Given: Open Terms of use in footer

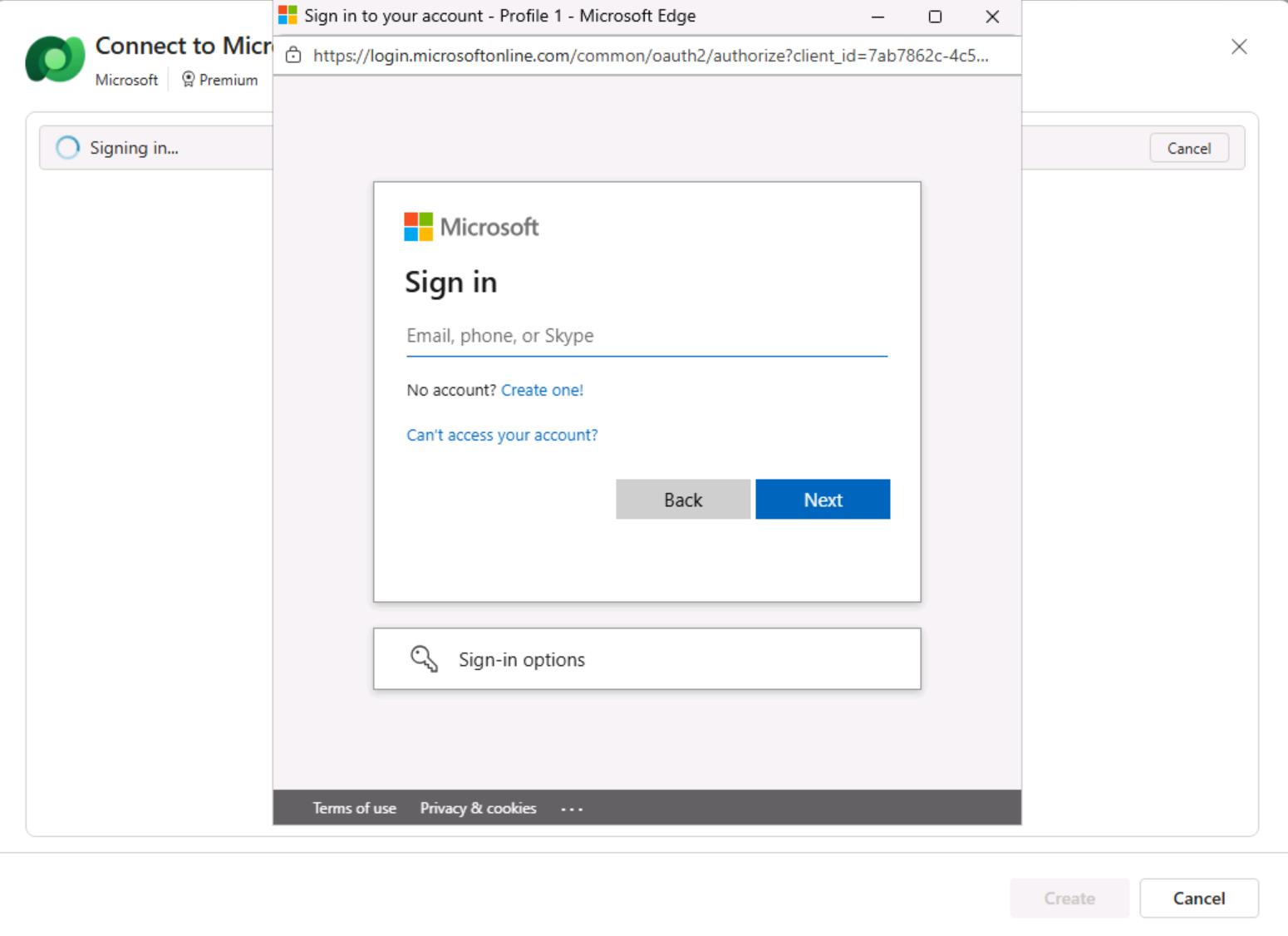Looking at the screenshot, I should [x=354, y=808].
